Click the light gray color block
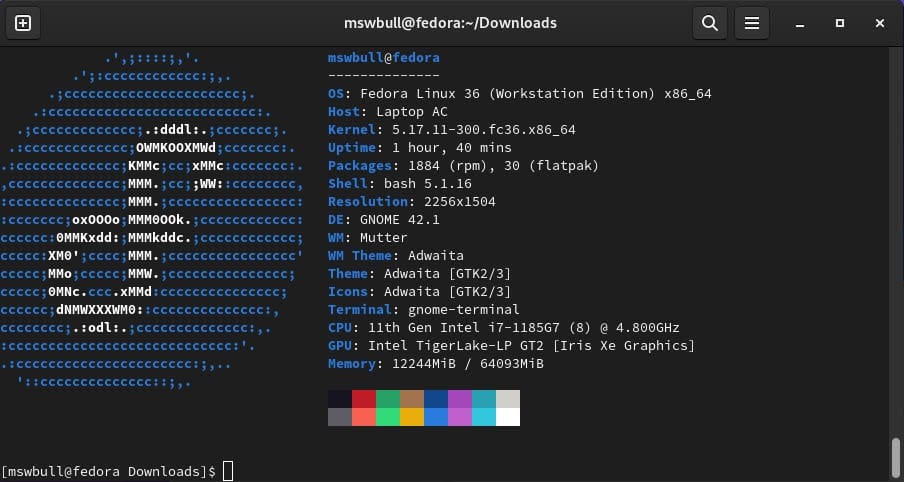 [x=508, y=399]
